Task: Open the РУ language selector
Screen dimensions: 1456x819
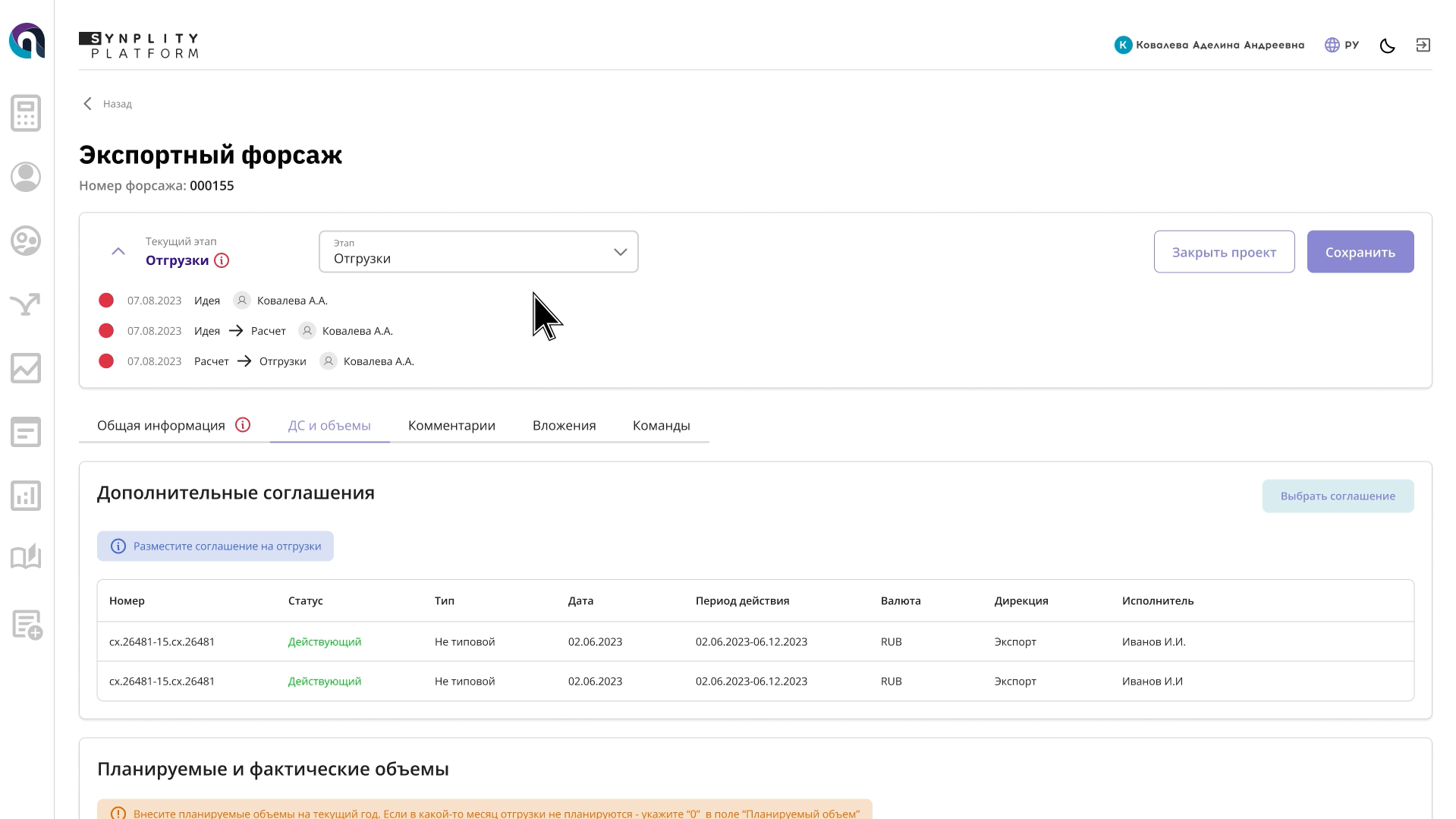Action: coord(1341,45)
